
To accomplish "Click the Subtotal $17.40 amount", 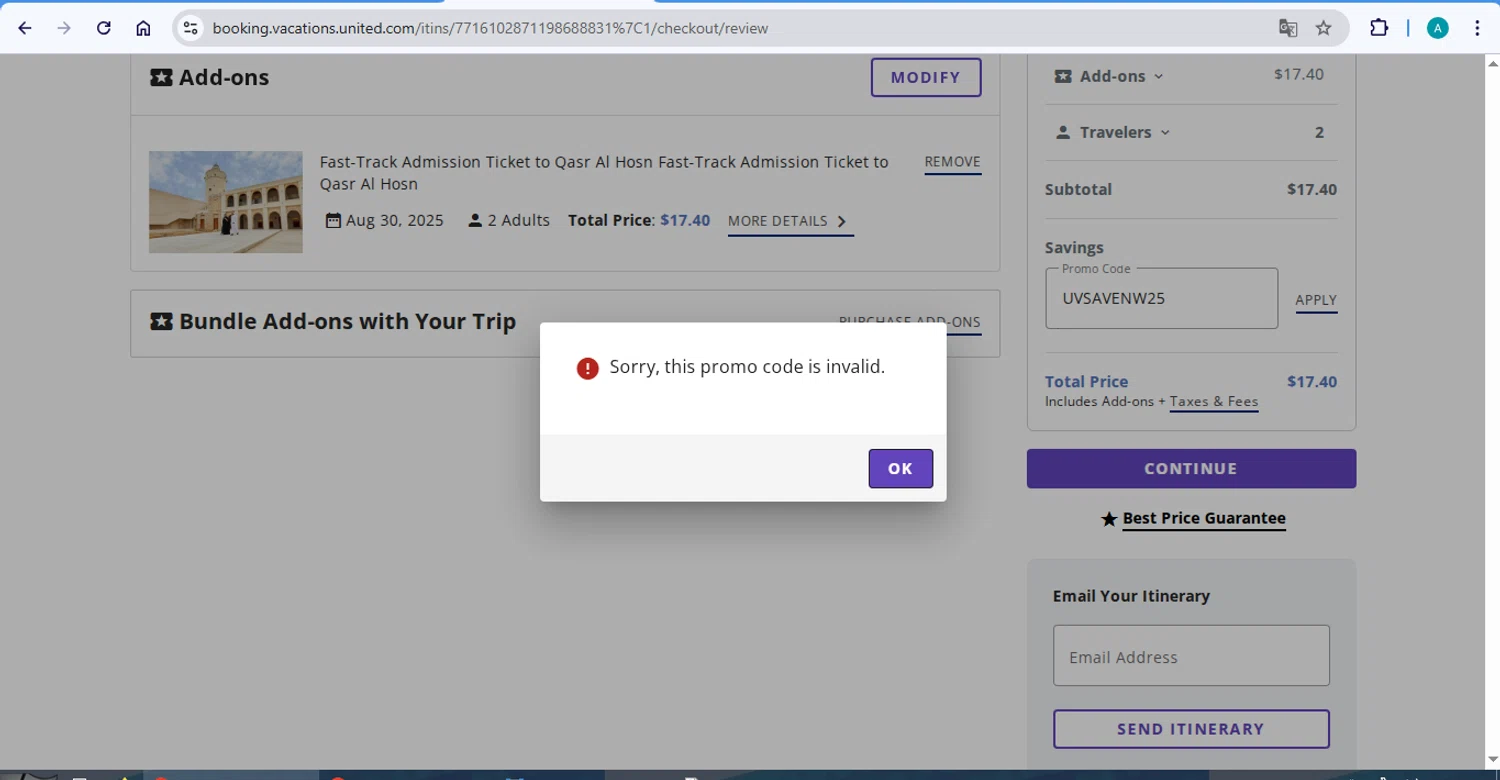I will tap(1312, 189).
